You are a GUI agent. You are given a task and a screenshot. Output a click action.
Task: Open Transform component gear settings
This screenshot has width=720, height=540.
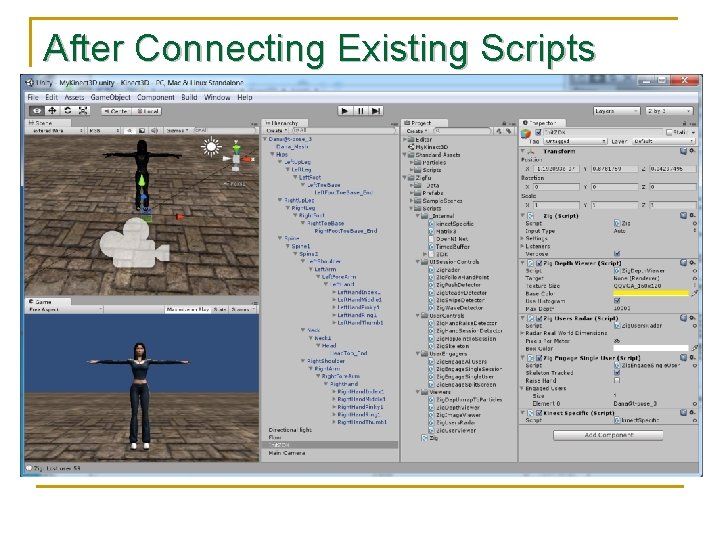coord(692,151)
